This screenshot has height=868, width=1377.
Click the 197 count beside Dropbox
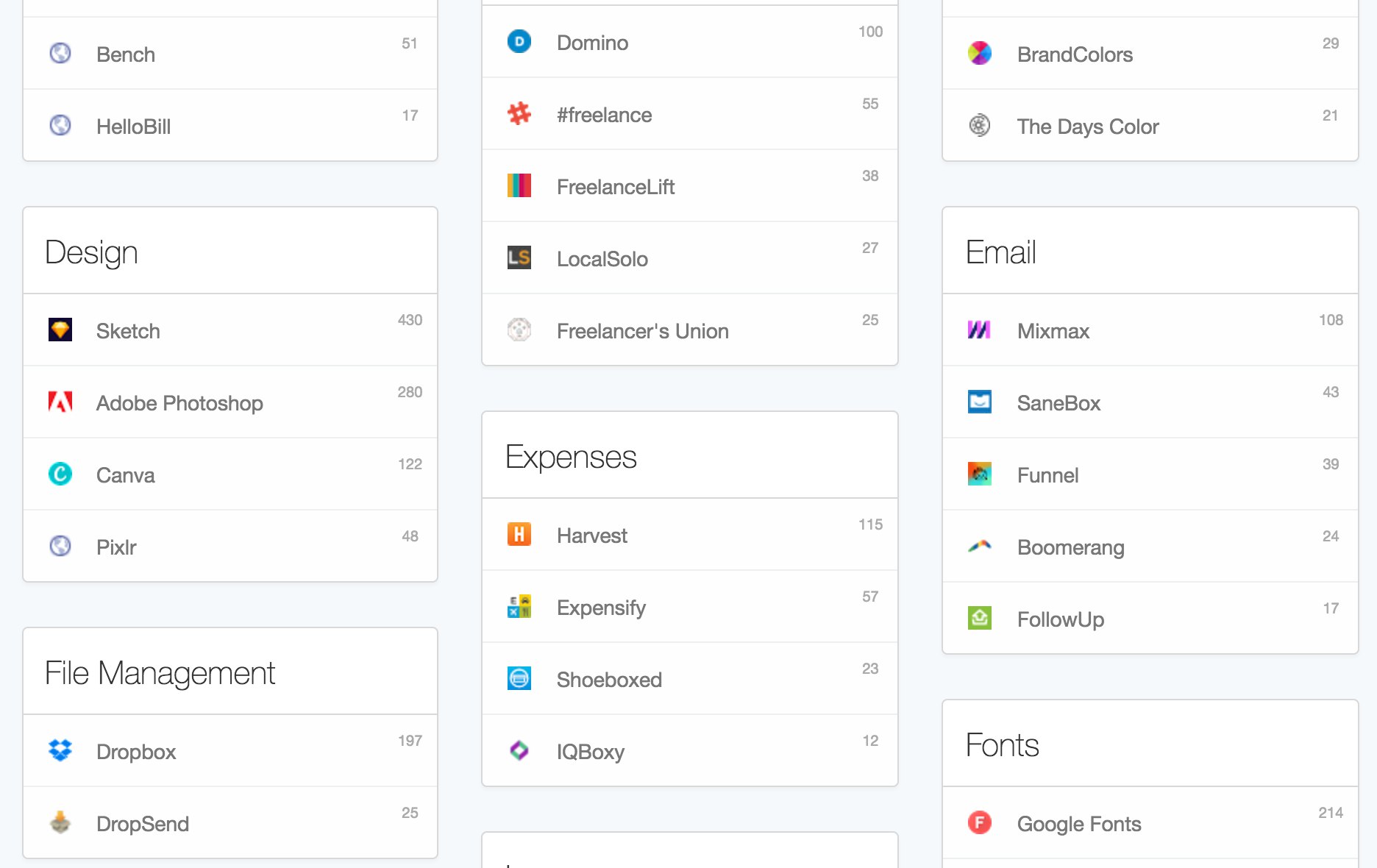tap(410, 741)
